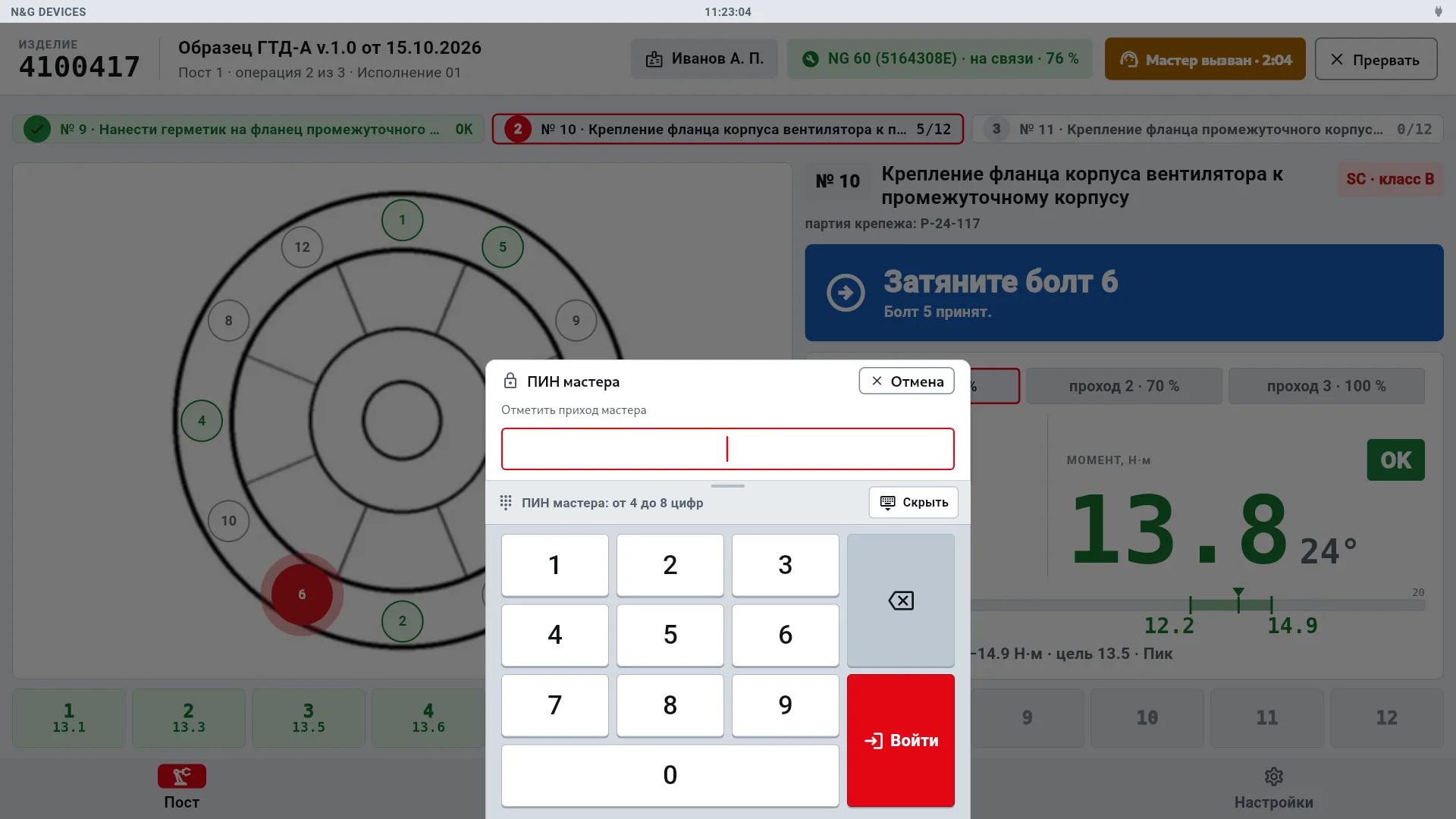The height and width of the screenshot is (819, 1456).
Task: Click the Пост robot arm icon
Action: tap(182, 776)
